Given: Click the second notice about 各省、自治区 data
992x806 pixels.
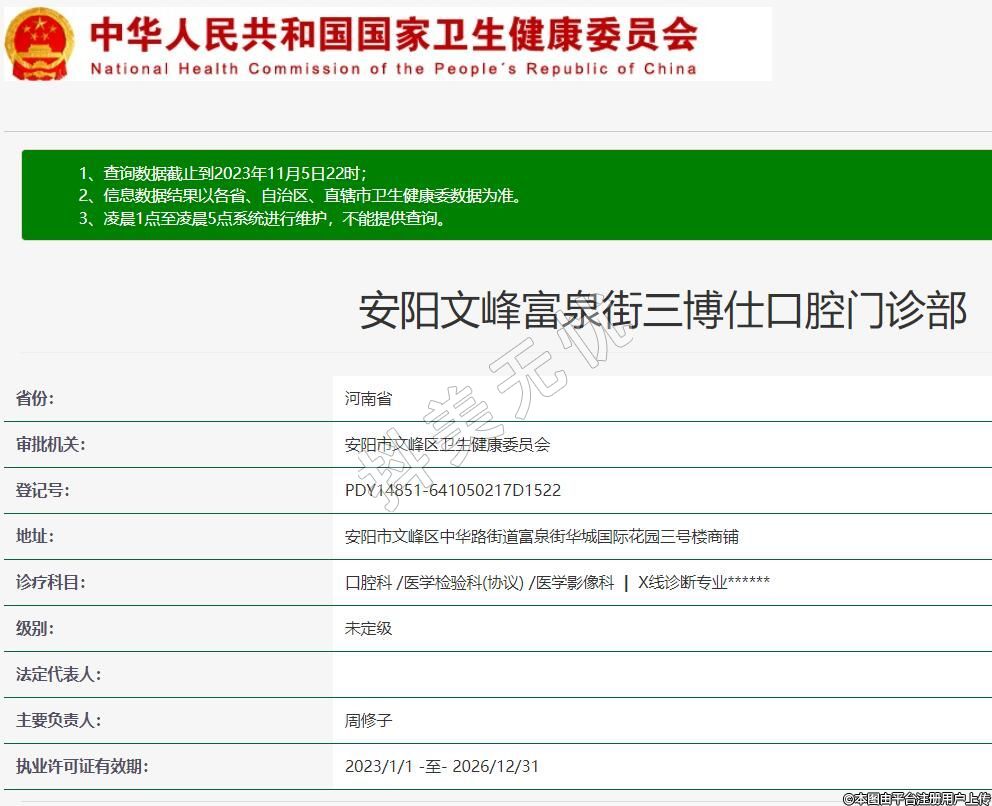Looking at the screenshot, I should (x=300, y=196).
